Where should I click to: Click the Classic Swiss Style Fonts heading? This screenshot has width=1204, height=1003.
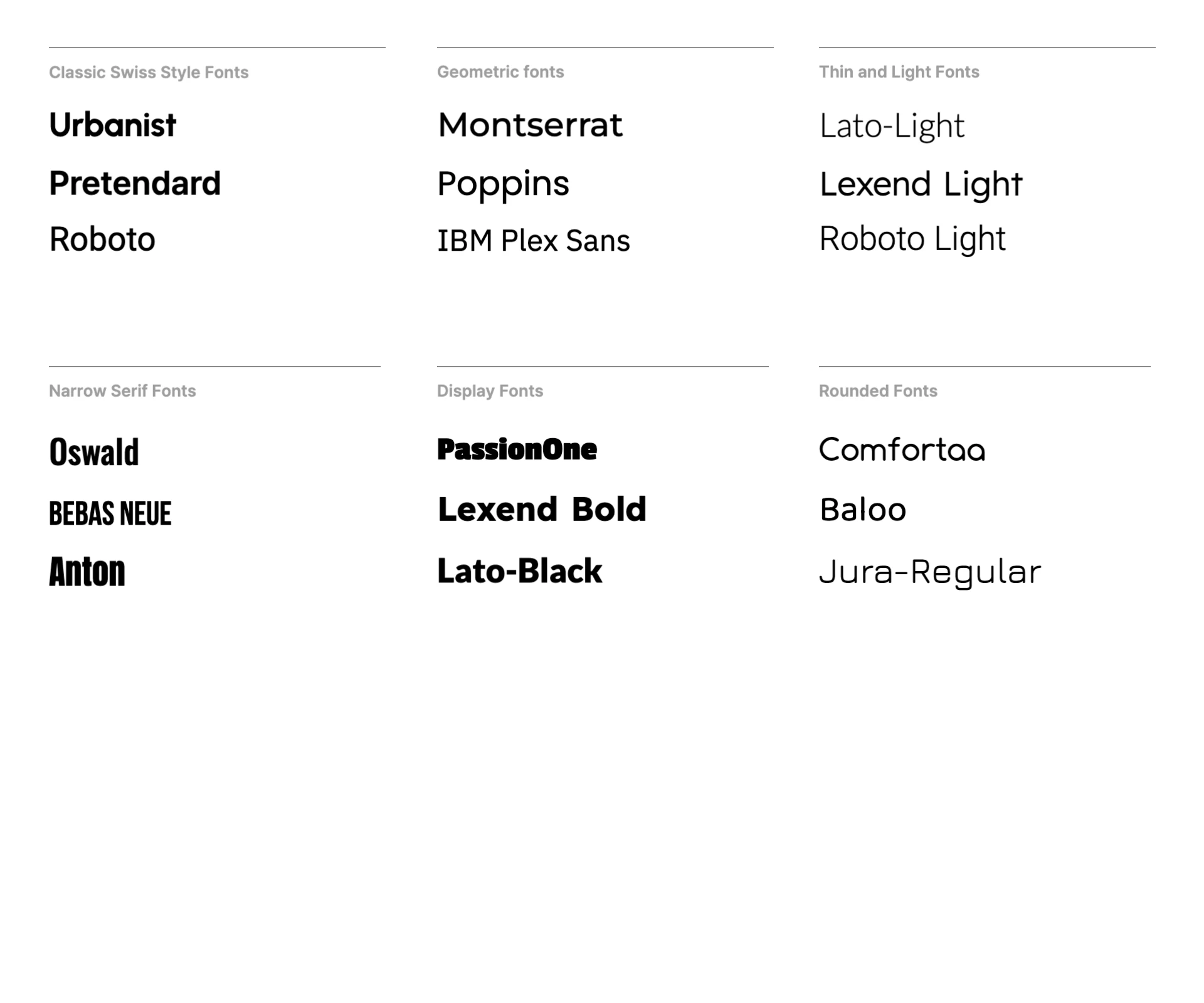(149, 72)
